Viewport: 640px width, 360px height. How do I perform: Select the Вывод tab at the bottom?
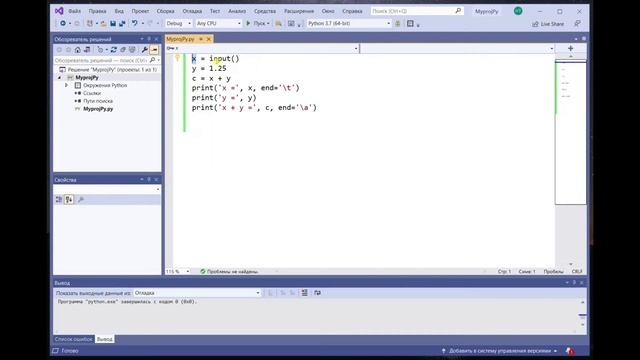(x=104, y=339)
